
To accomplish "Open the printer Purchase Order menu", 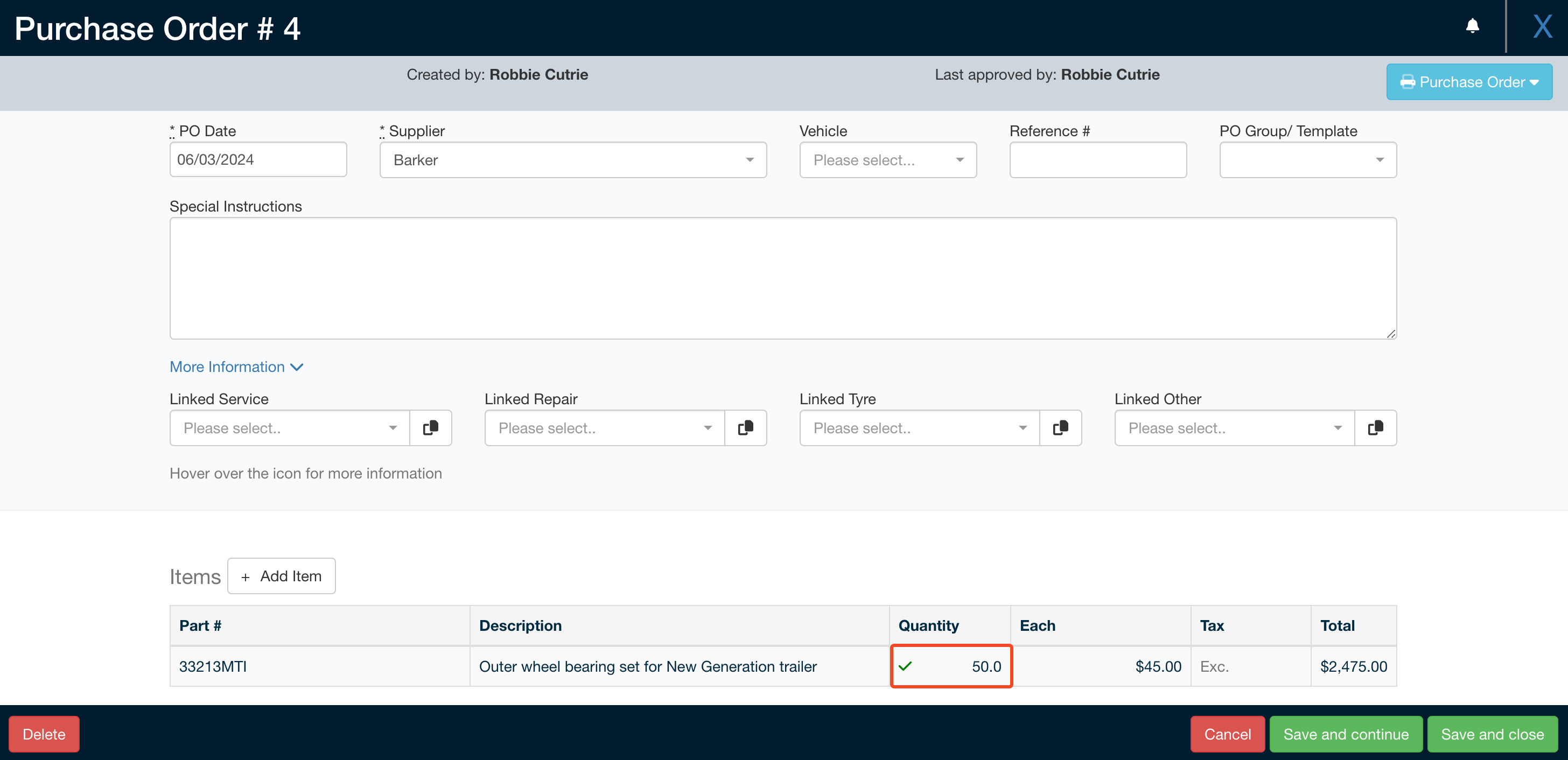I will tap(1469, 81).
